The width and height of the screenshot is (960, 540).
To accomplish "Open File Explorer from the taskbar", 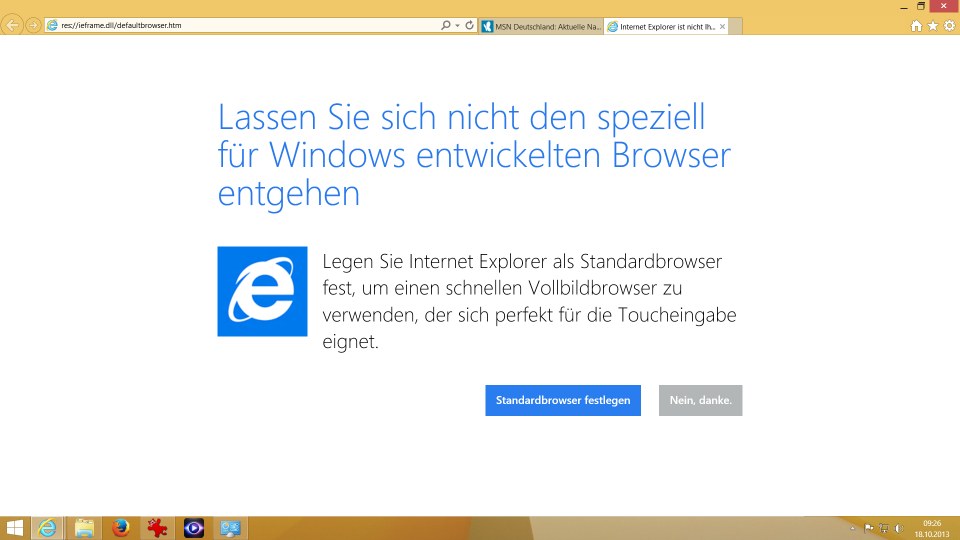I will (x=84, y=528).
